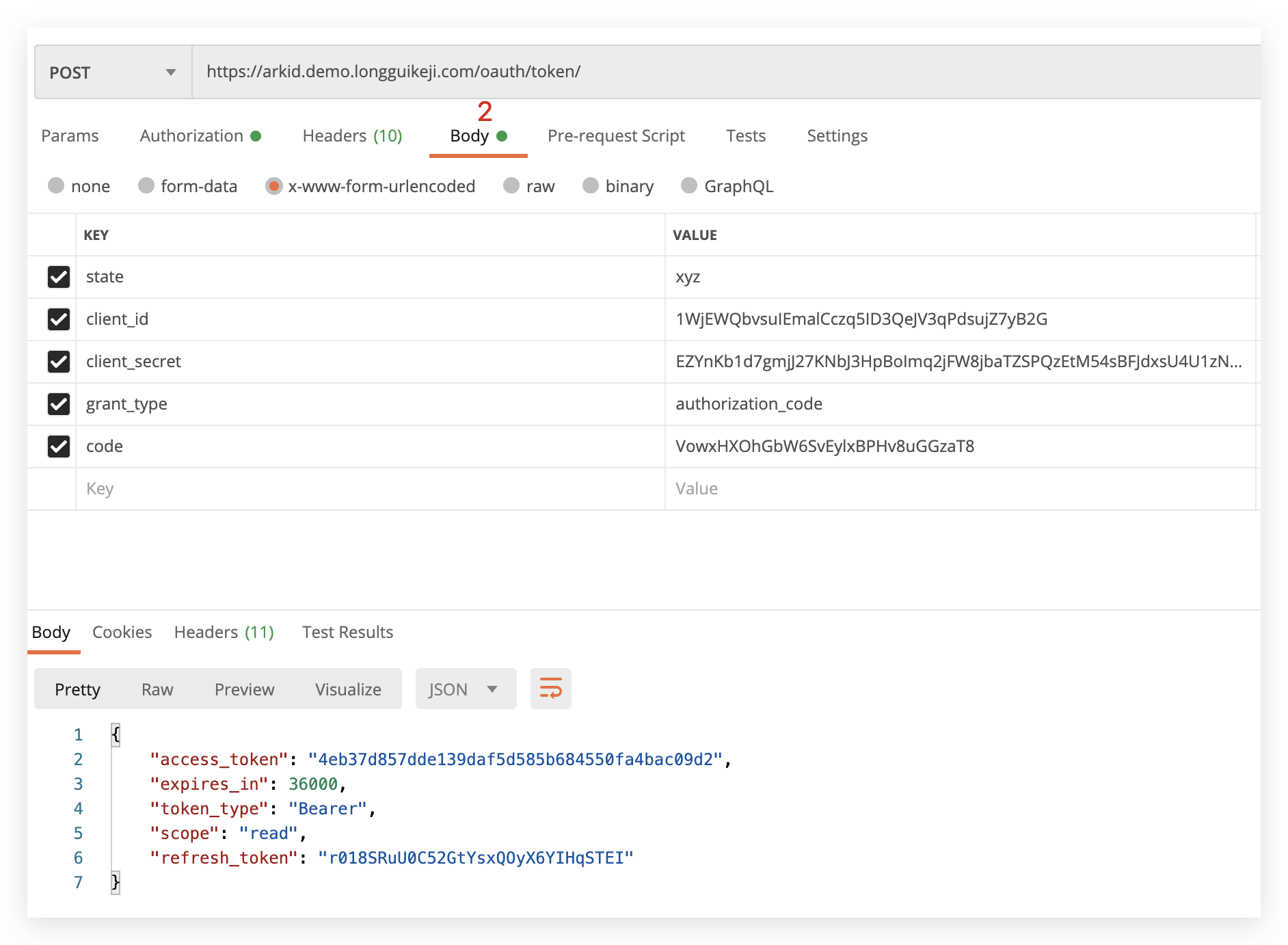Image resolution: width=1288 pixels, height=945 pixels.
Task: Select the GraphQL body type
Action: 689,186
